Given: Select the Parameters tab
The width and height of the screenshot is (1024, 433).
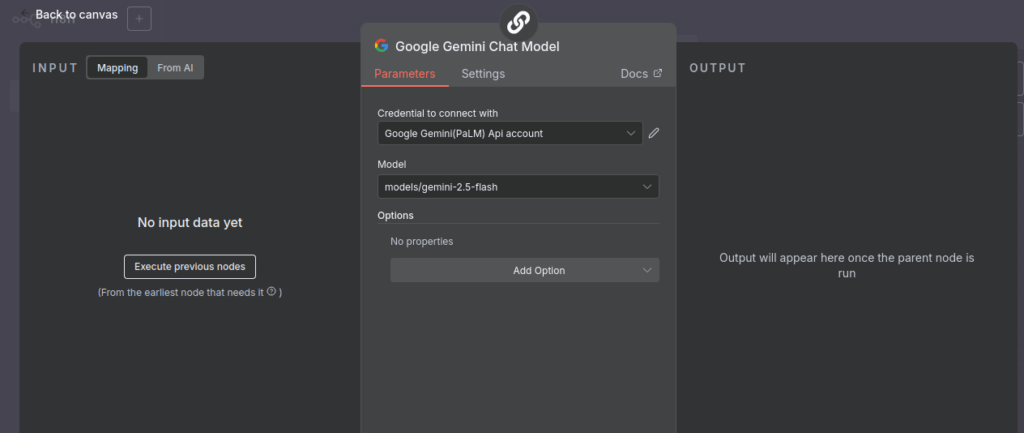Looking at the screenshot, I should click(x=405, y=74).
